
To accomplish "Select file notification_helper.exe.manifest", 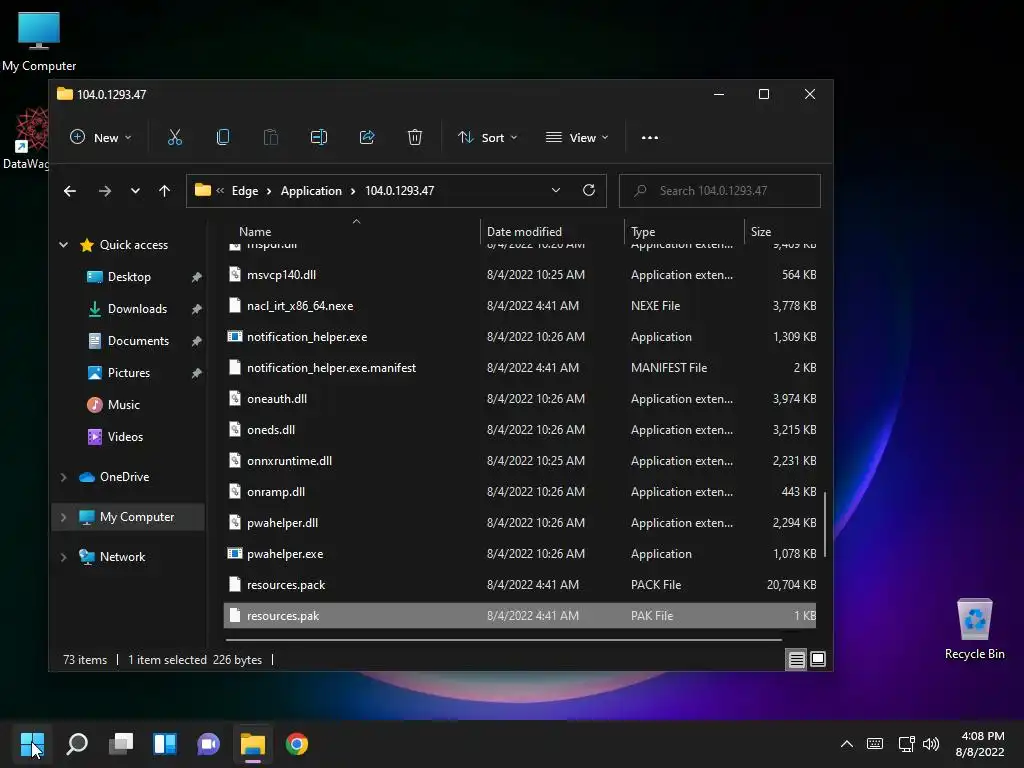I will [520, 368].
